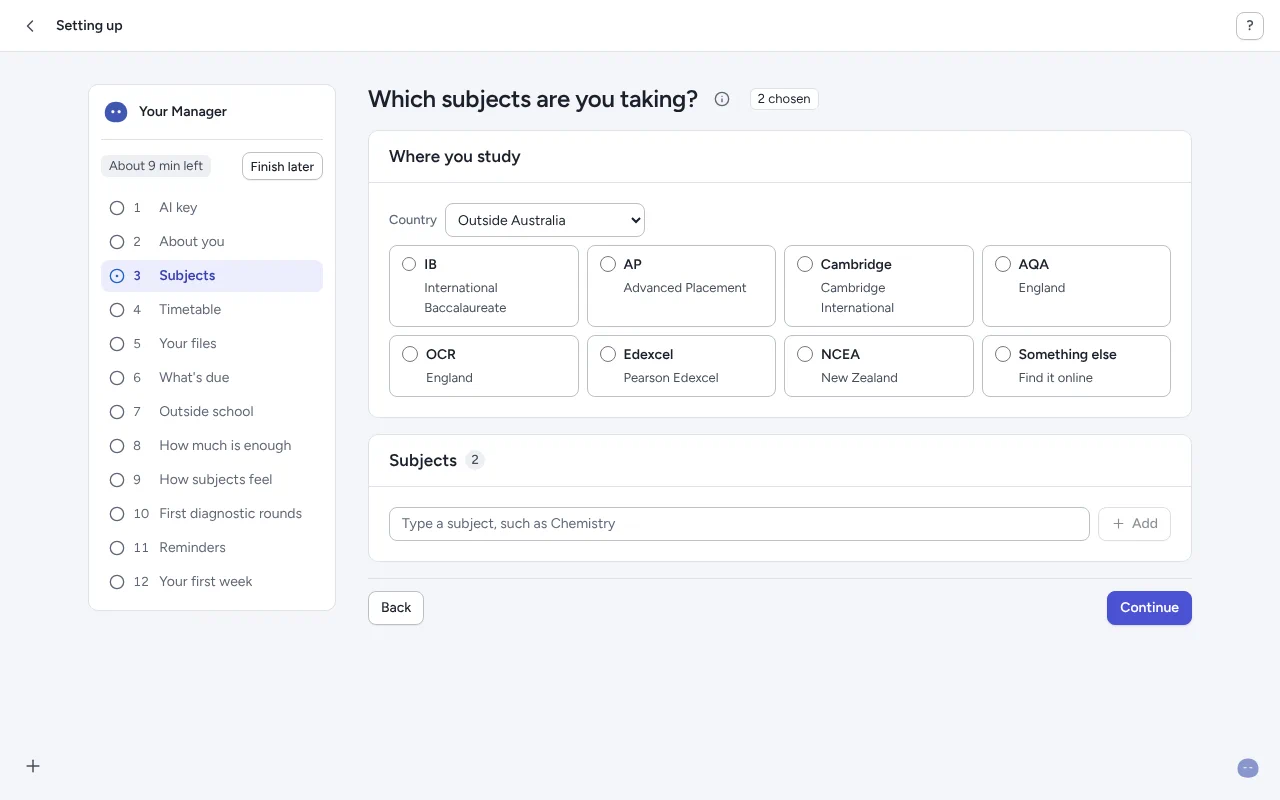
Task: Click the info icon beside the heading
Action: [722, 99]
